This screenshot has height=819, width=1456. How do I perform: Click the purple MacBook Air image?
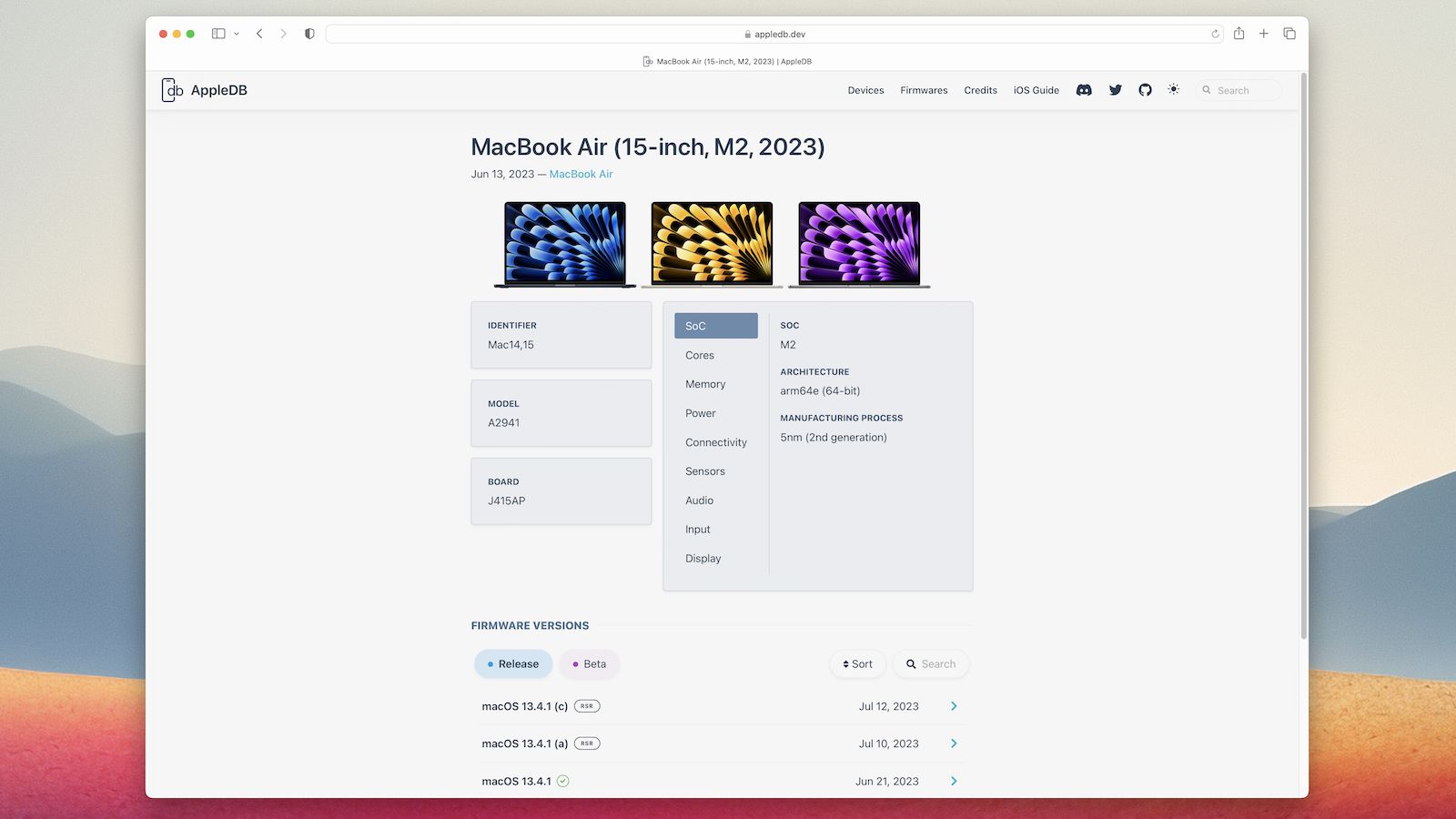(859, 245)
